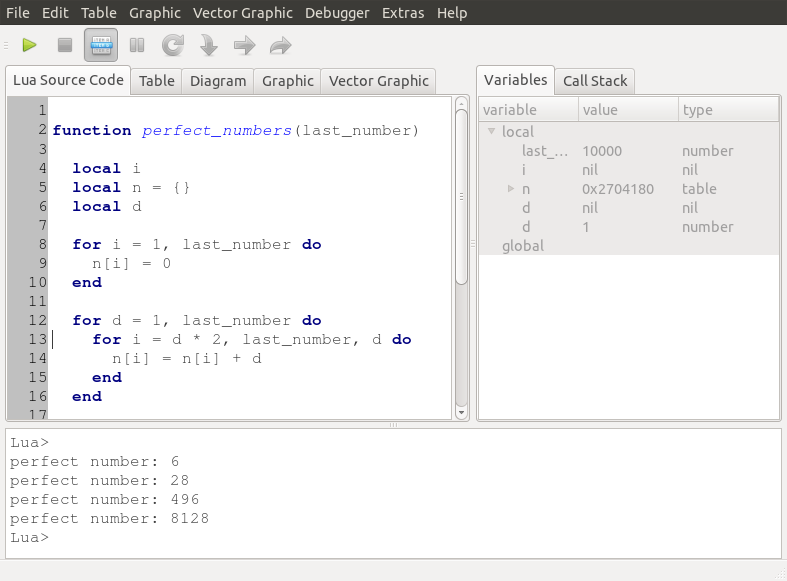This screenshot has height=581, width=787.
Task: Click 'n[i] = n[i] + d' code line
Action: 187,358
